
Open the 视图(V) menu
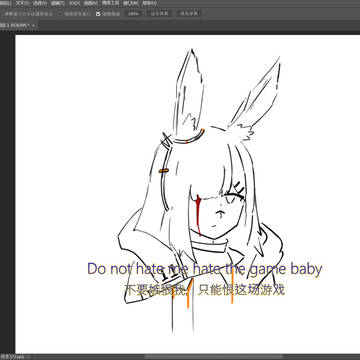(x=91, y=3)
